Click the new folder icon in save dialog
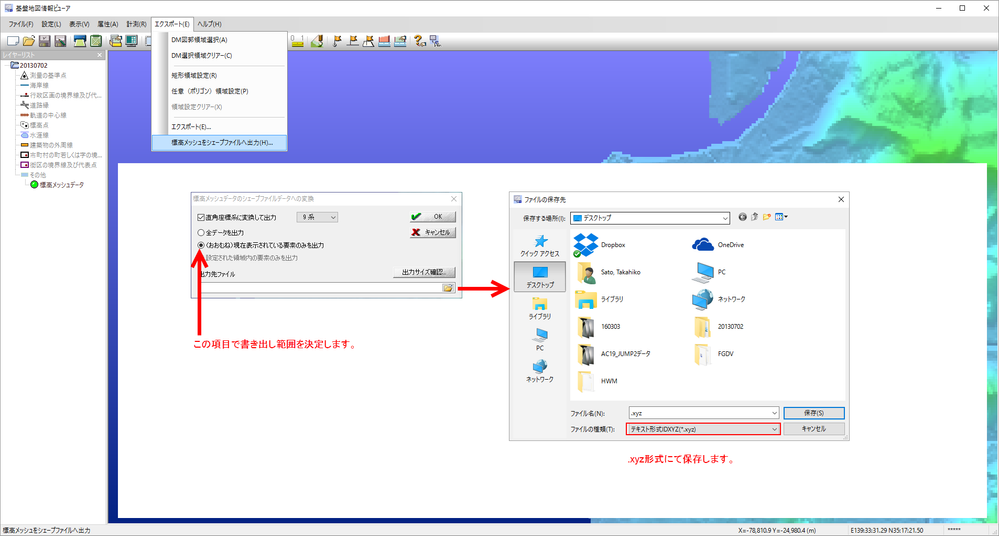Screen dimensions: 999x536 [x=766, y=217]
